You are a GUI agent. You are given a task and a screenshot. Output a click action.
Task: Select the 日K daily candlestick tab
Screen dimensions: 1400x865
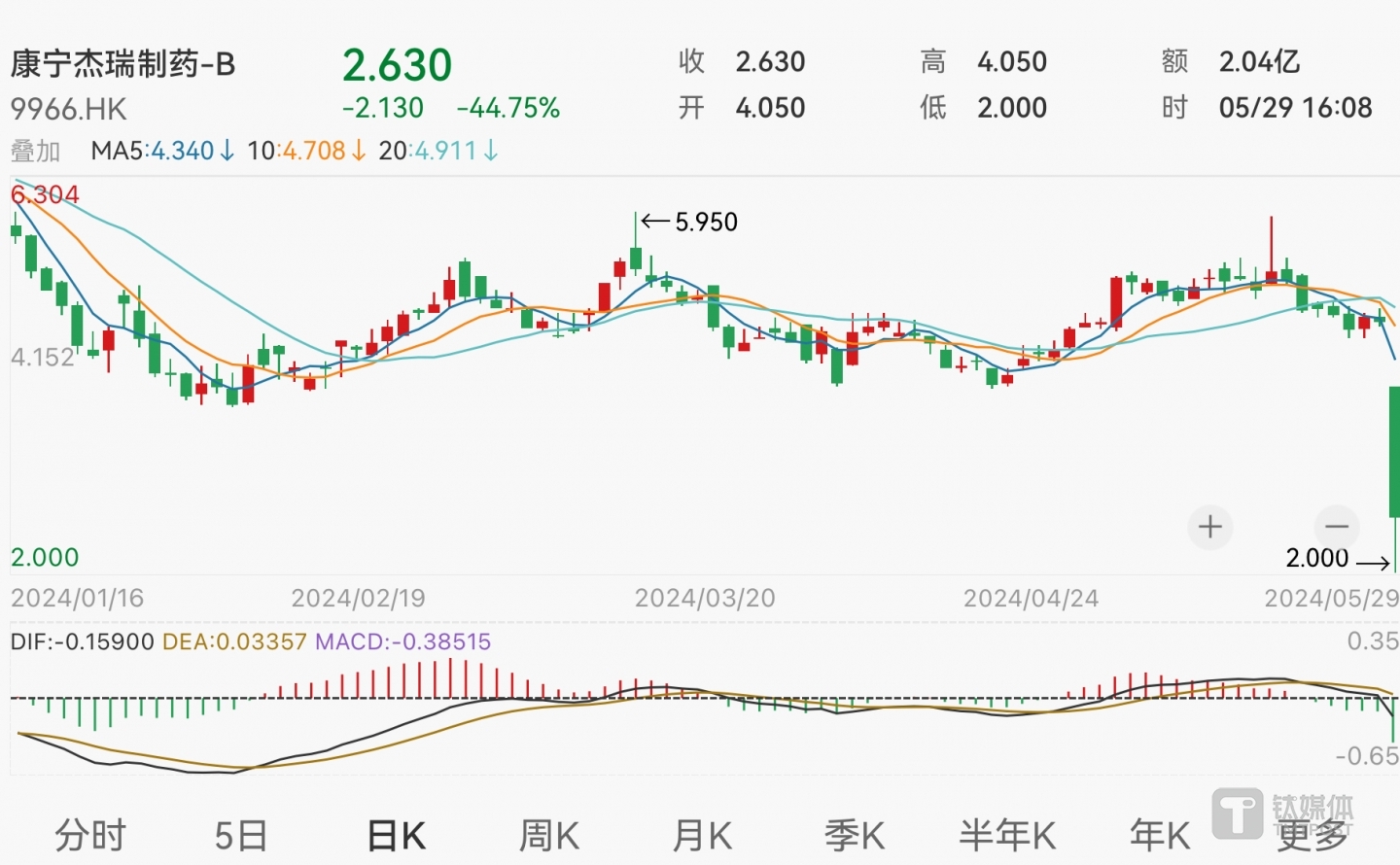[396, 835]
